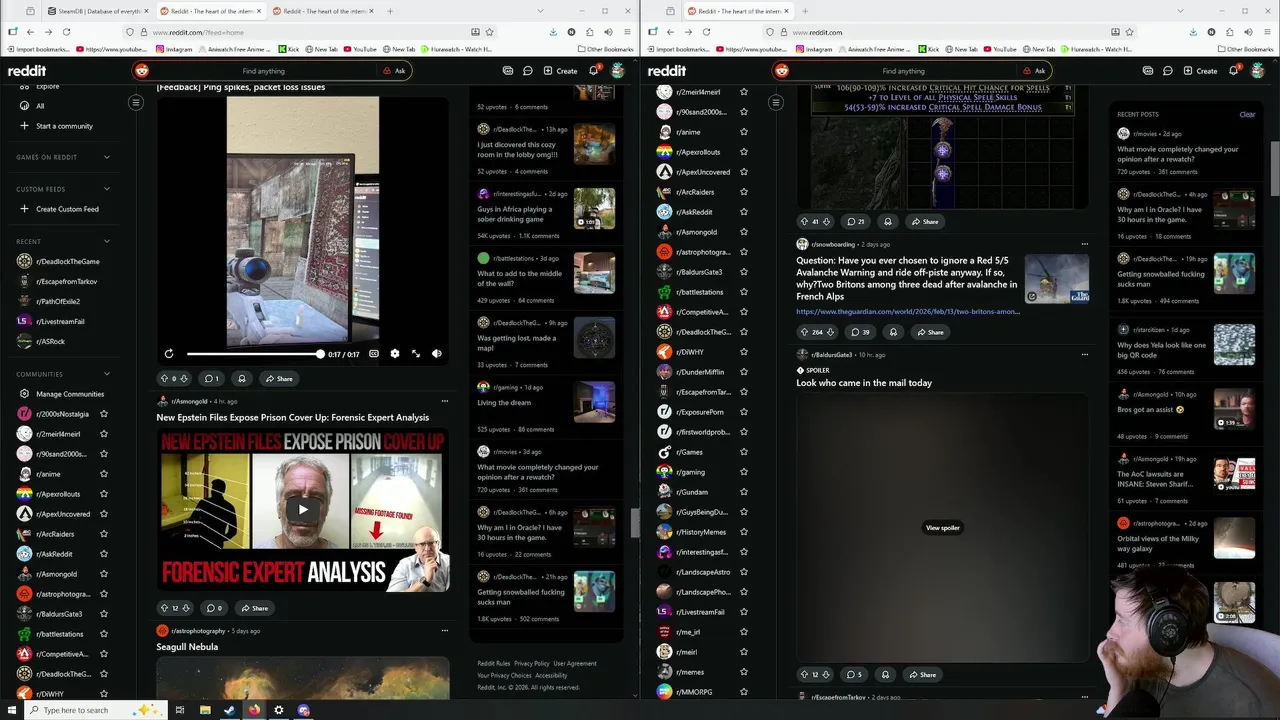
Task: Click View spoiler on BaldursGate3 post
Action: 942,528
